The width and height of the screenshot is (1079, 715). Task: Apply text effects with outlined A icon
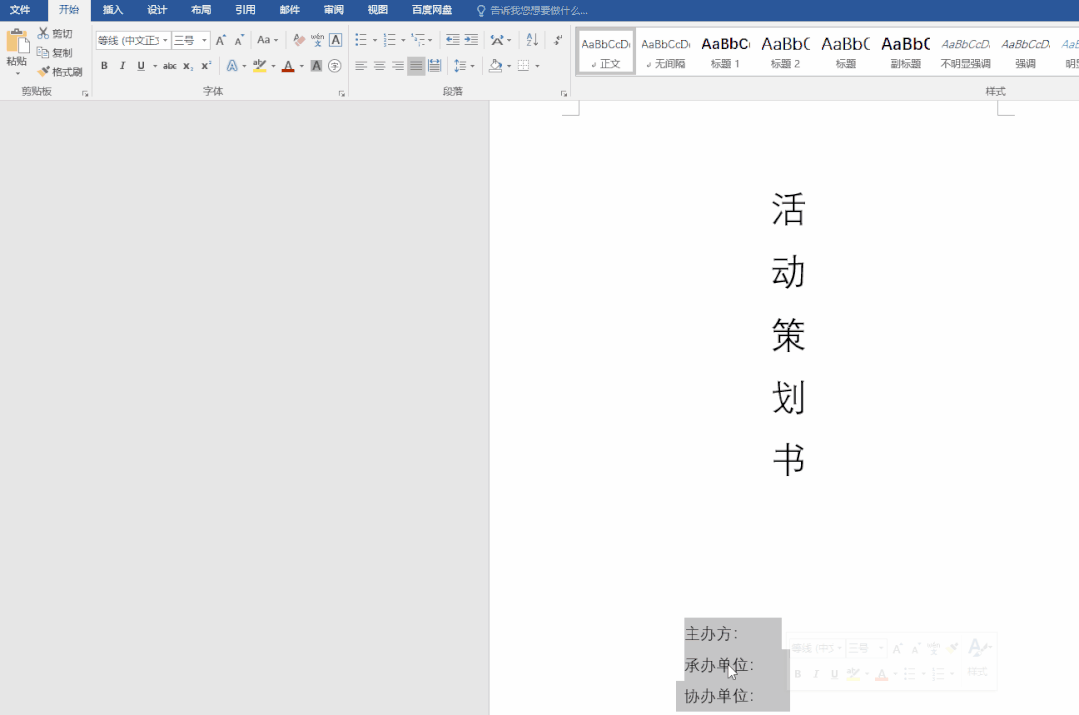coord(232,66)
